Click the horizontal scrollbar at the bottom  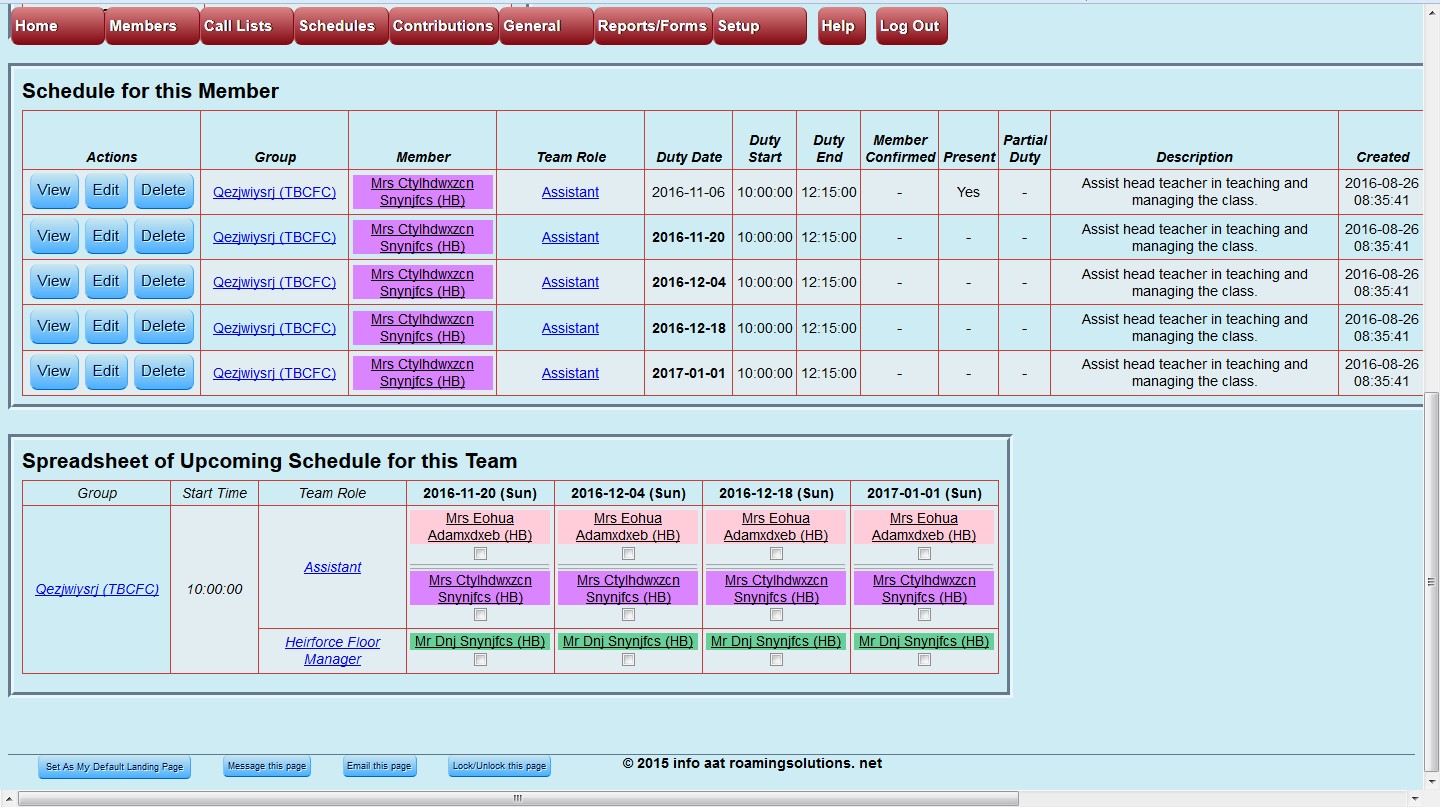518,798
